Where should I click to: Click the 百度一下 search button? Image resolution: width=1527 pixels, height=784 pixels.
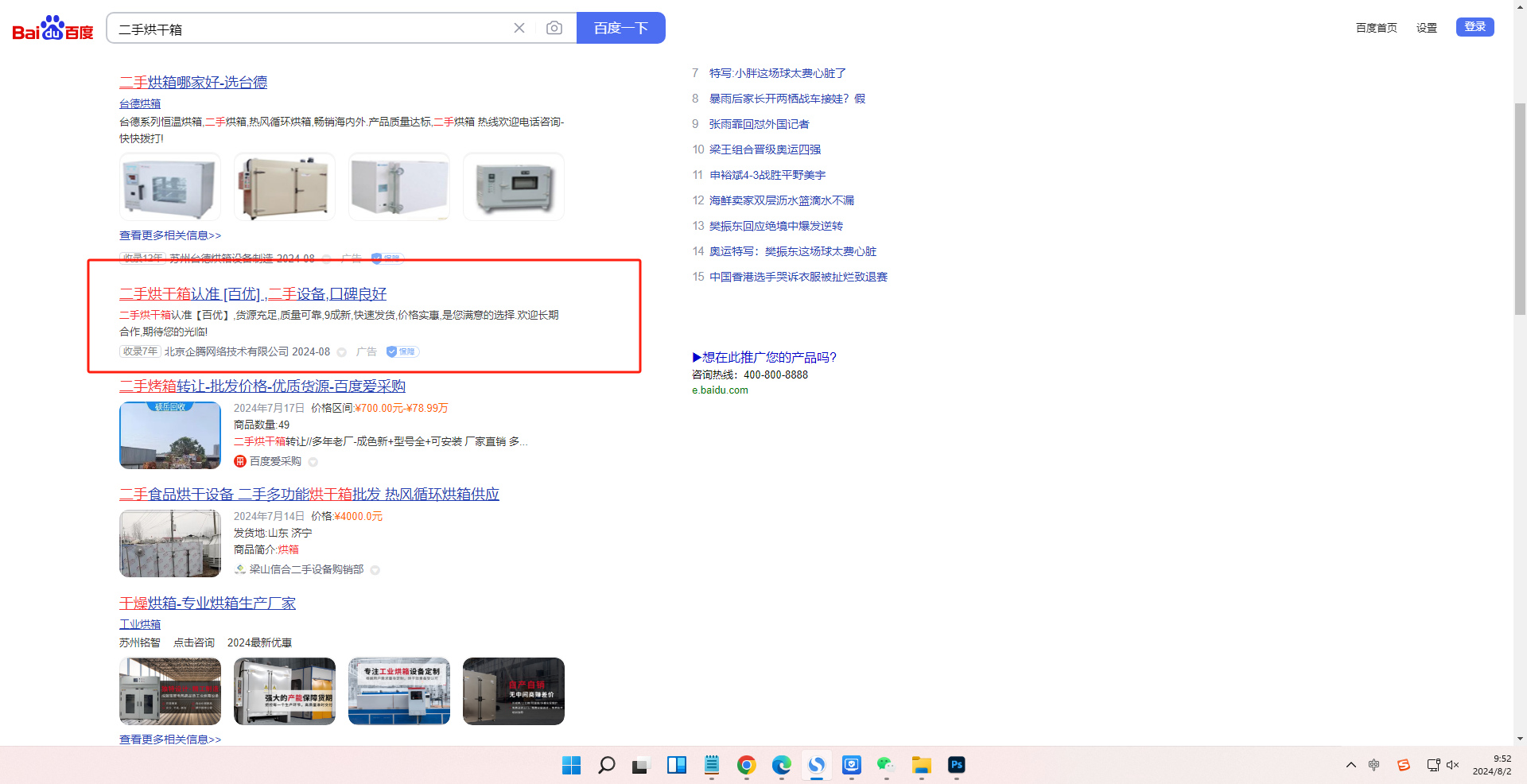tap(621, 28)
